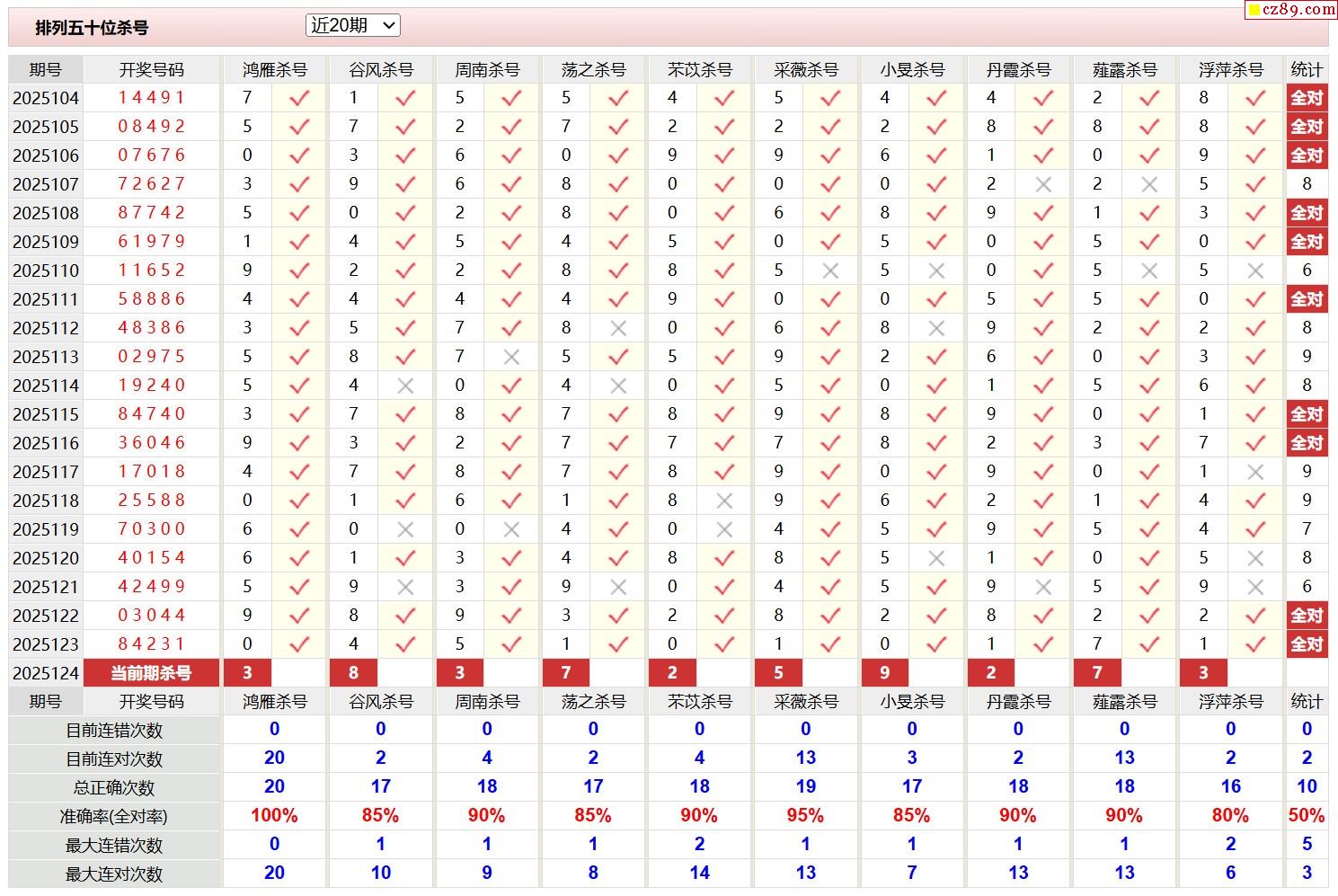The height and width of the screenshot is (896, 1338).
Task: Click the X mark under 荡之杀号 in row 2025112
Action: 617,328
